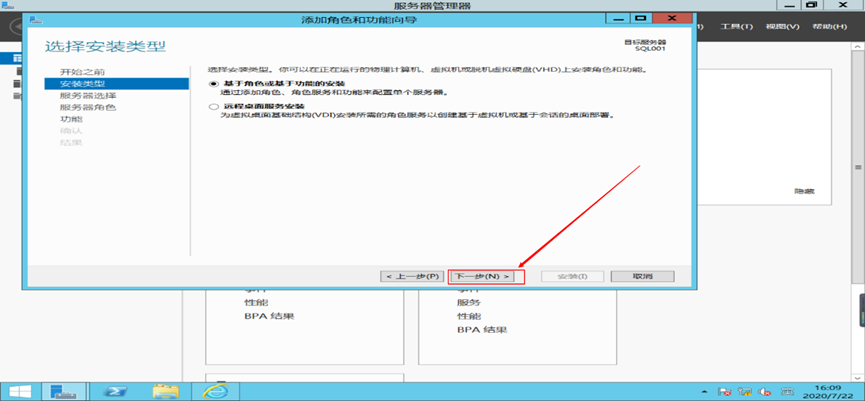Cancel the wizard with 取消

pos(643,276)
